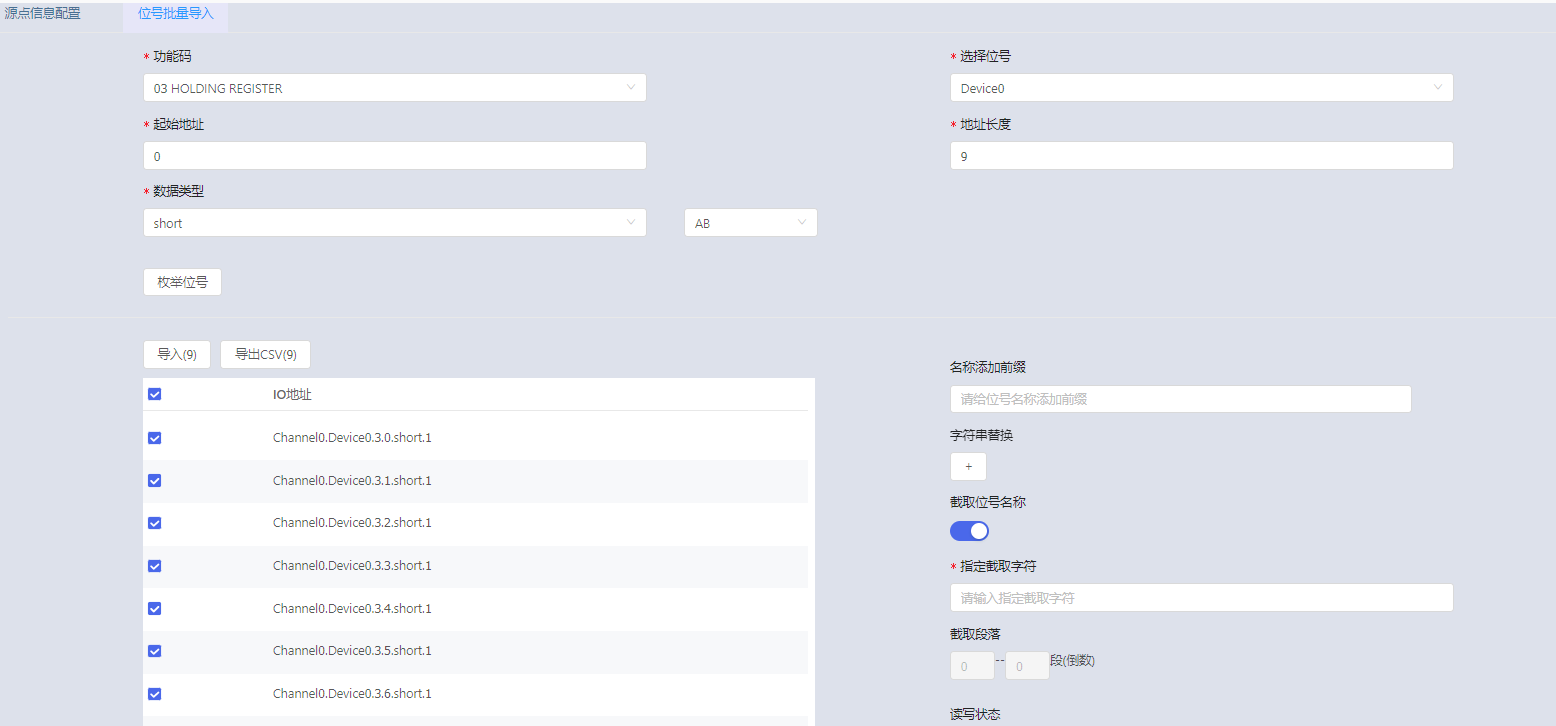Click the 导入(9) button
Screen dimensions: 1556x726
(177, 355)
